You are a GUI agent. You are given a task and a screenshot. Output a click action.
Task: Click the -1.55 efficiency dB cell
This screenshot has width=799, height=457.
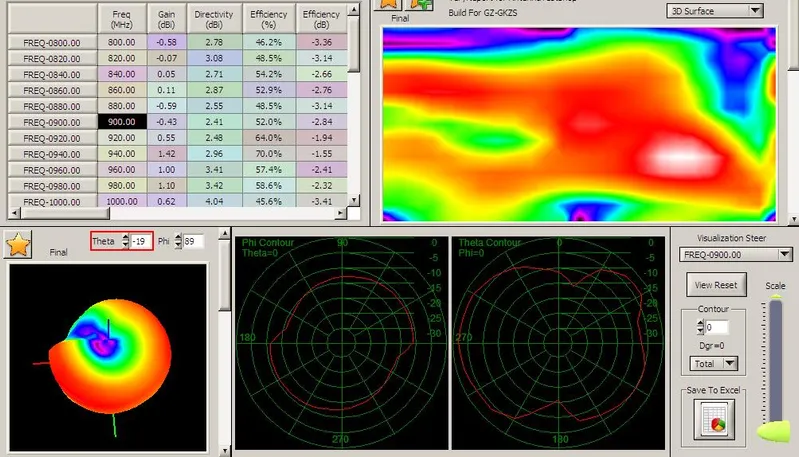pos(322,154)
